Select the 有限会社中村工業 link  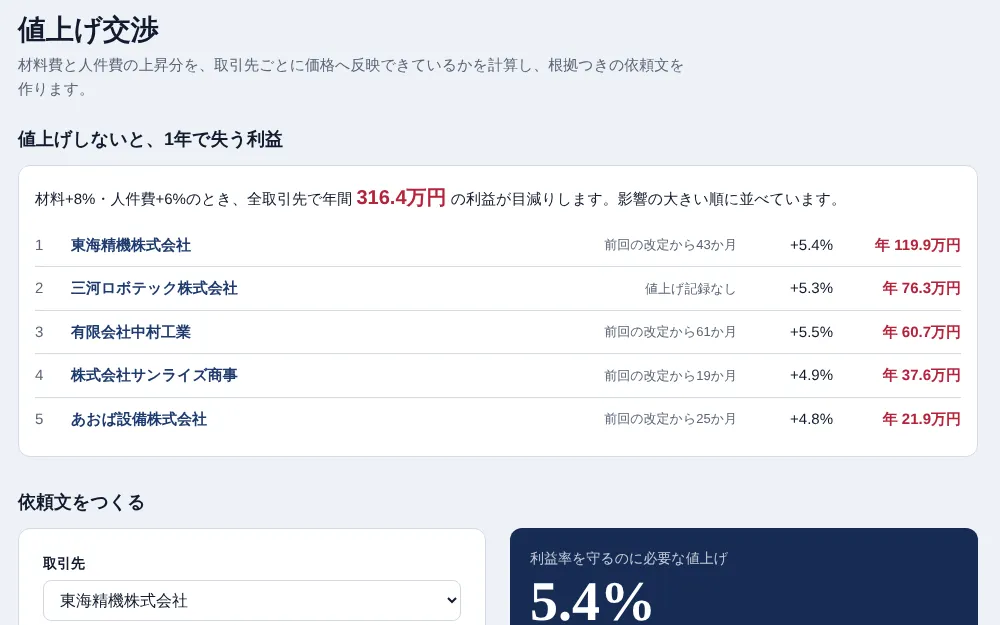point(131,332)
